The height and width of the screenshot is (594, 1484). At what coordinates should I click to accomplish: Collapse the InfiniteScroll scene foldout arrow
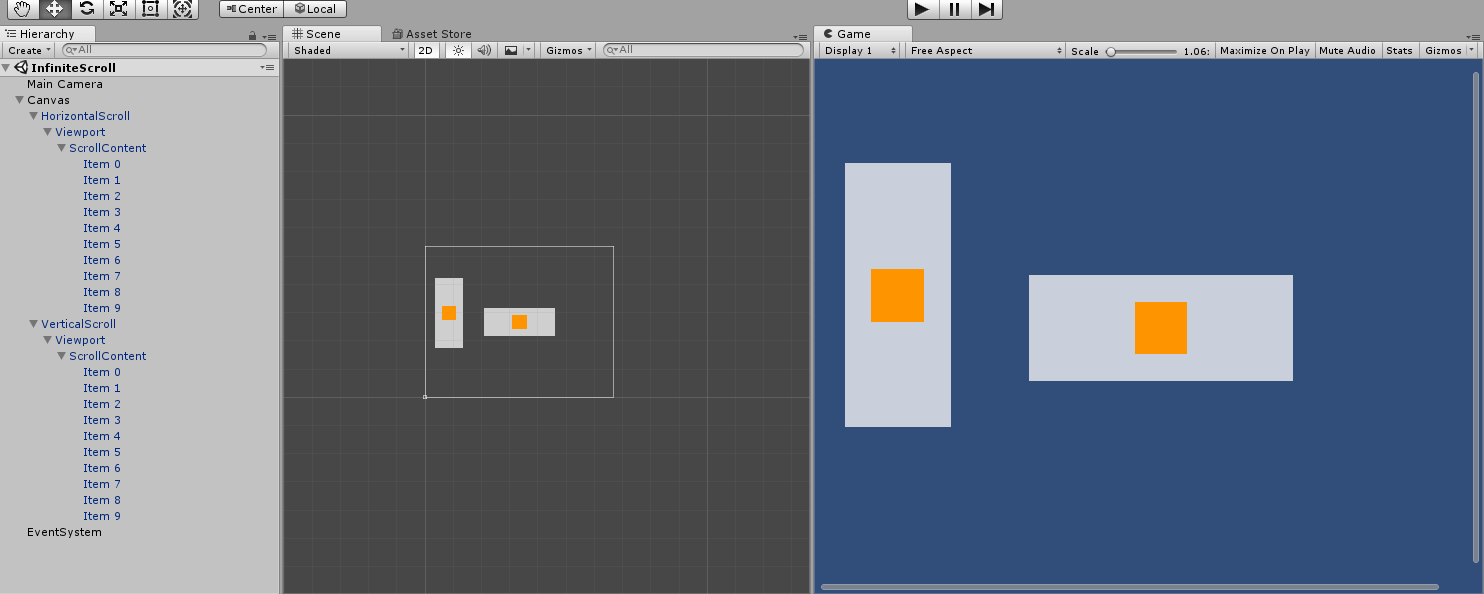coord(7,68)
